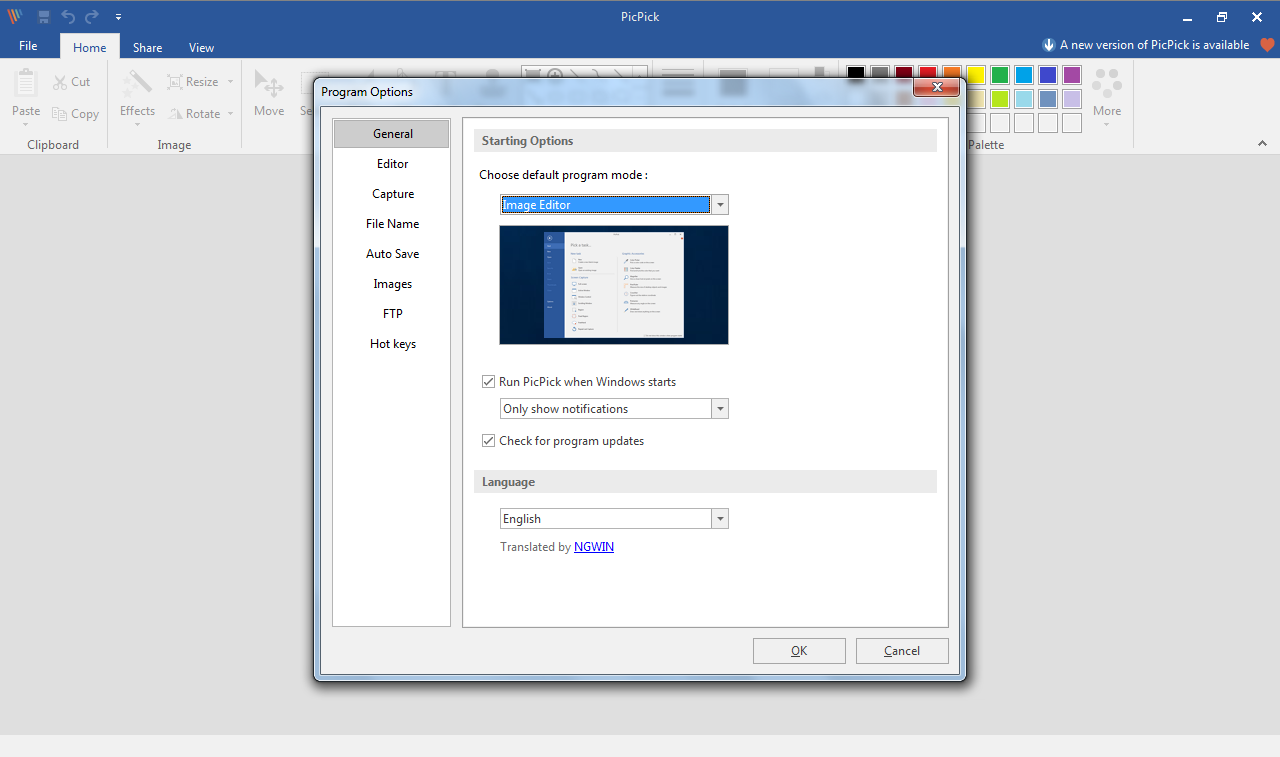Screen dimensions: 1280x757
Task: Click 'A new version of PicPick is available'
Action: (1154, 45)
